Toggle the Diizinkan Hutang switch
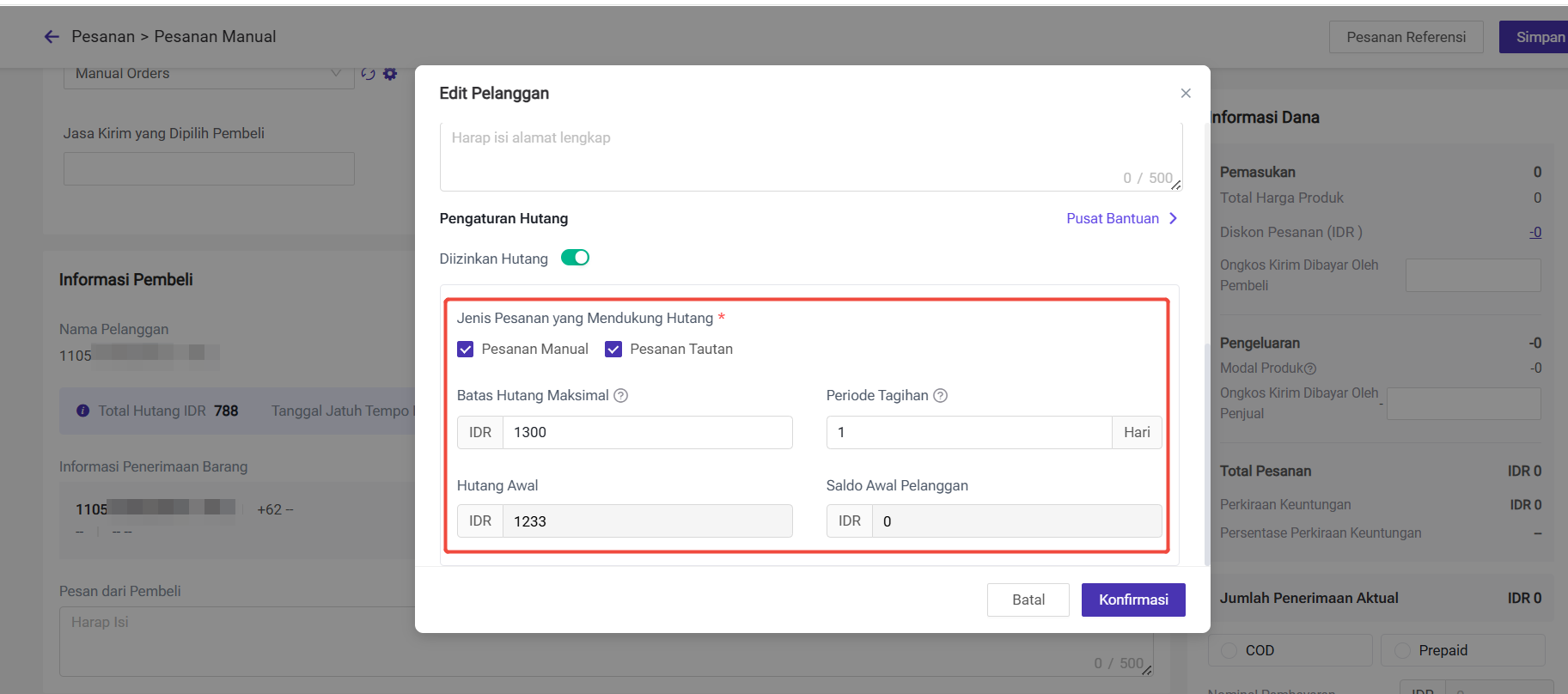 click(575, 258)
